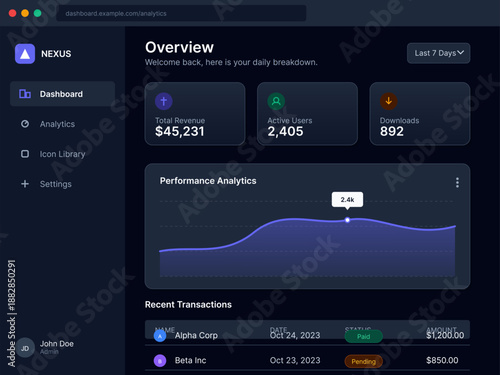Click the Alpha Corp avatar icon

click(160, 336)
